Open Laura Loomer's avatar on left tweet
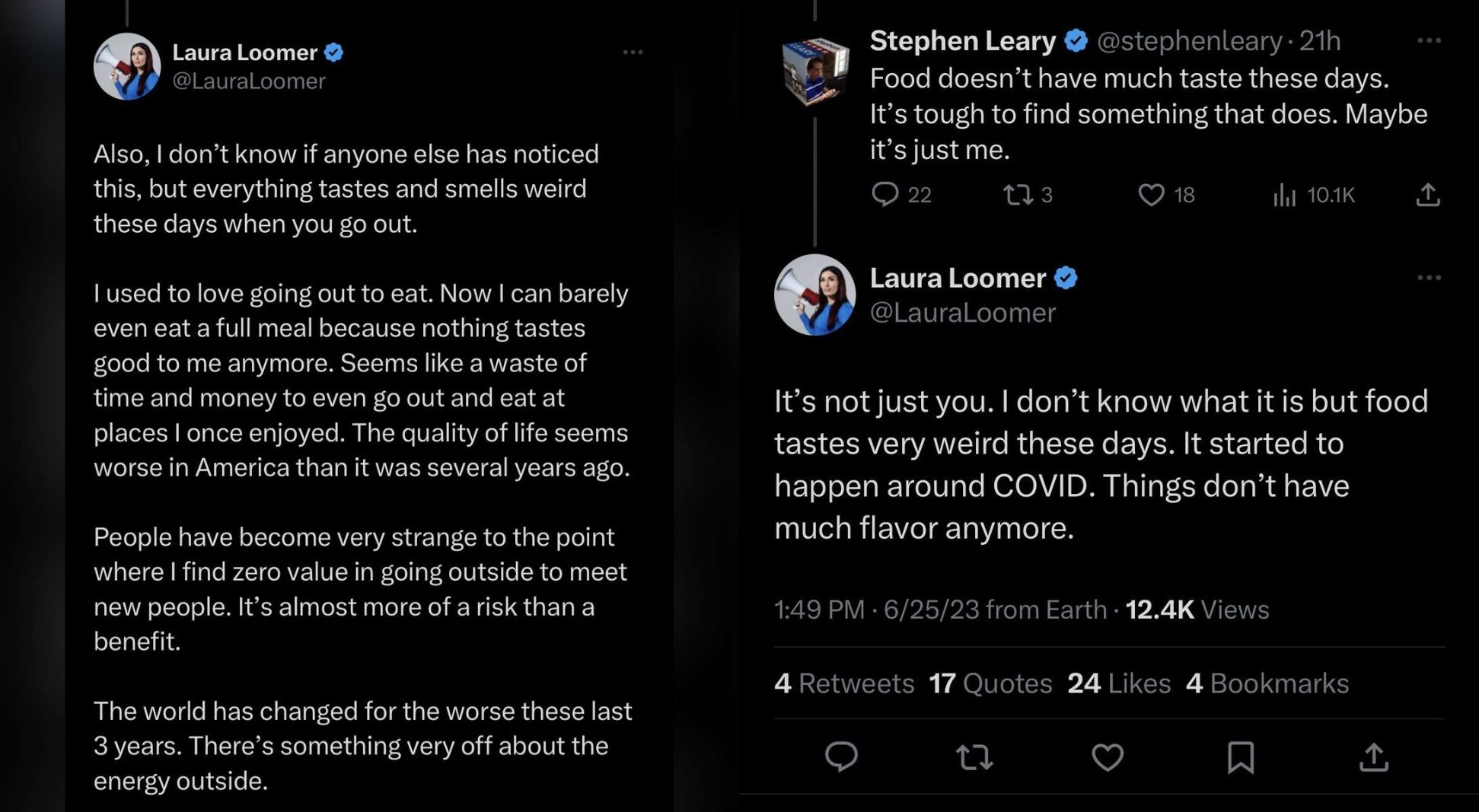The image size is (1479, 812). tap(127, 66)
